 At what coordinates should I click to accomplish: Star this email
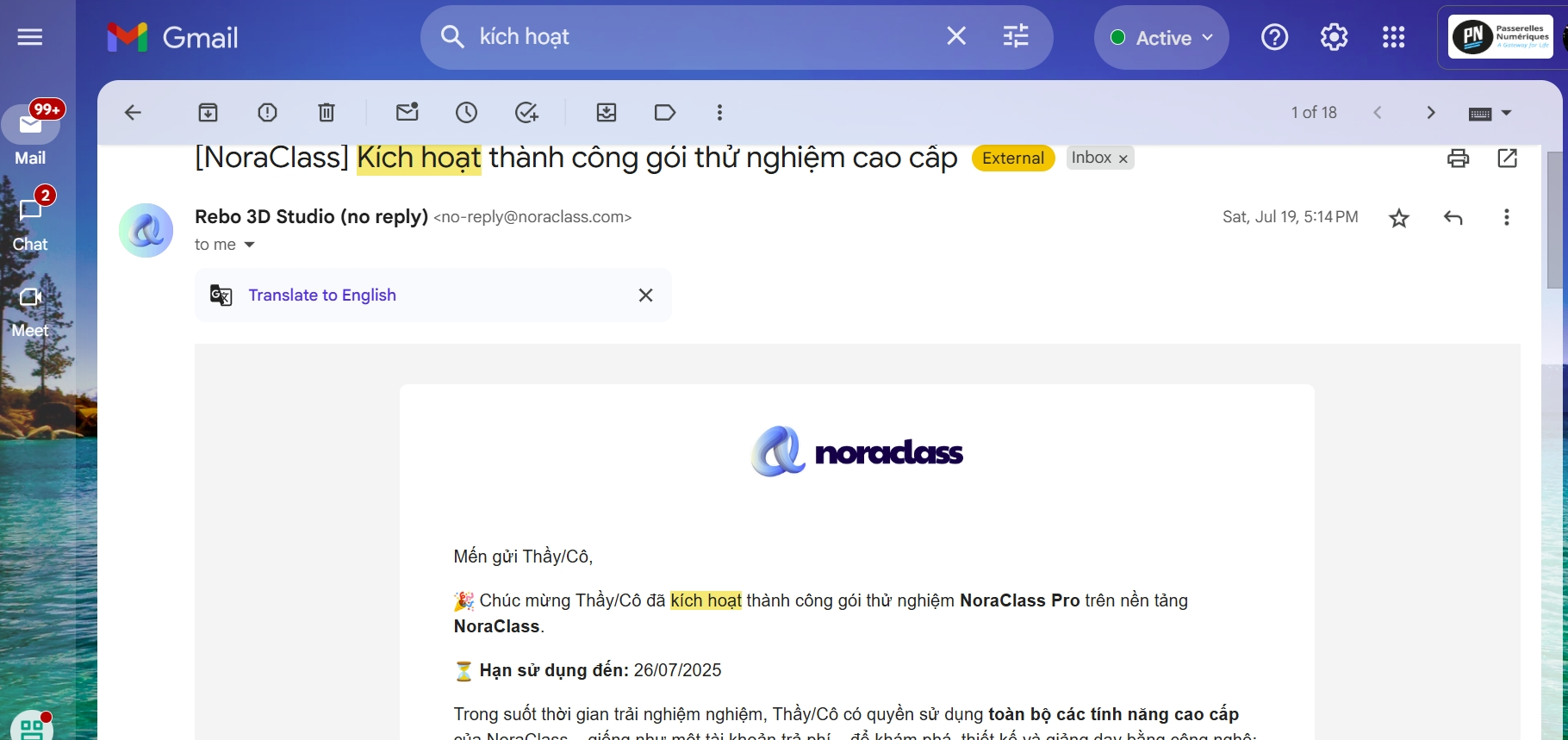(1399, 218)
